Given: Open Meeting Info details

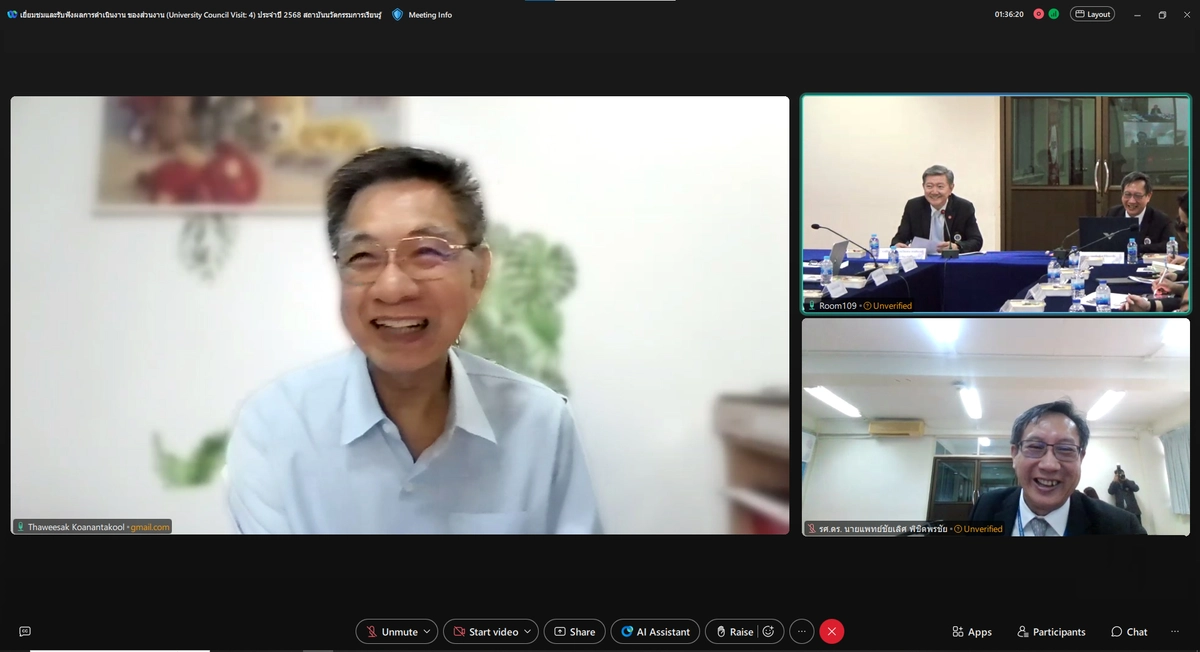Looking at the screenshot, I should coord(430,15).
